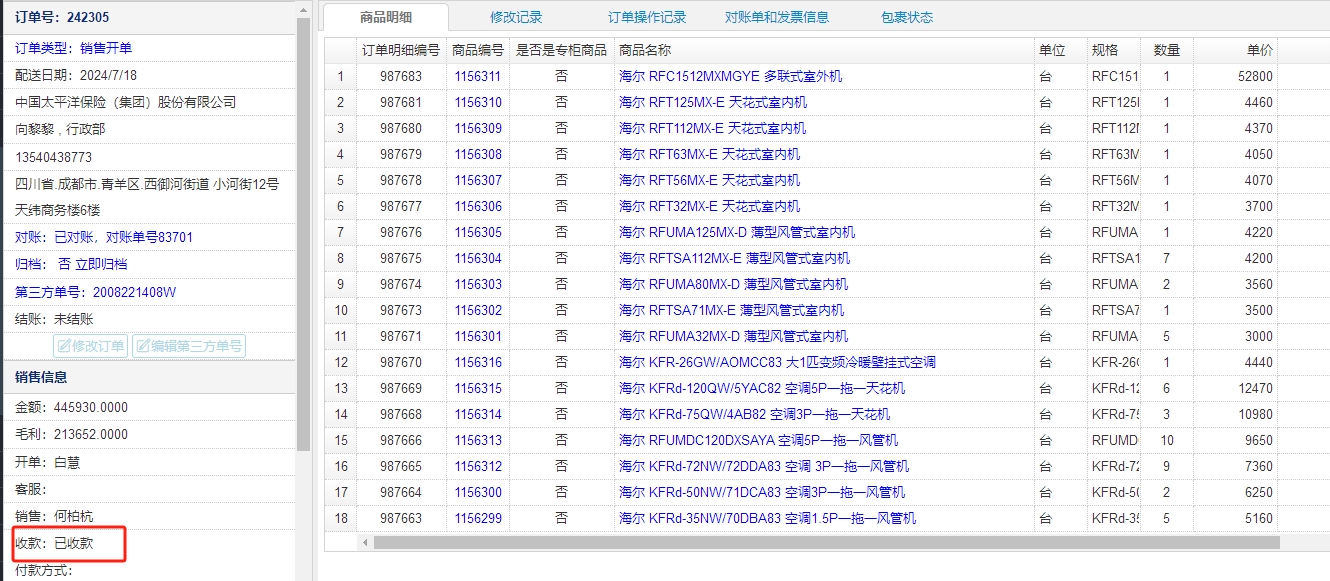The height and width of the screenshot is (581, 1330).
Task: Open product number 1156314
Action: click(478, 414)
